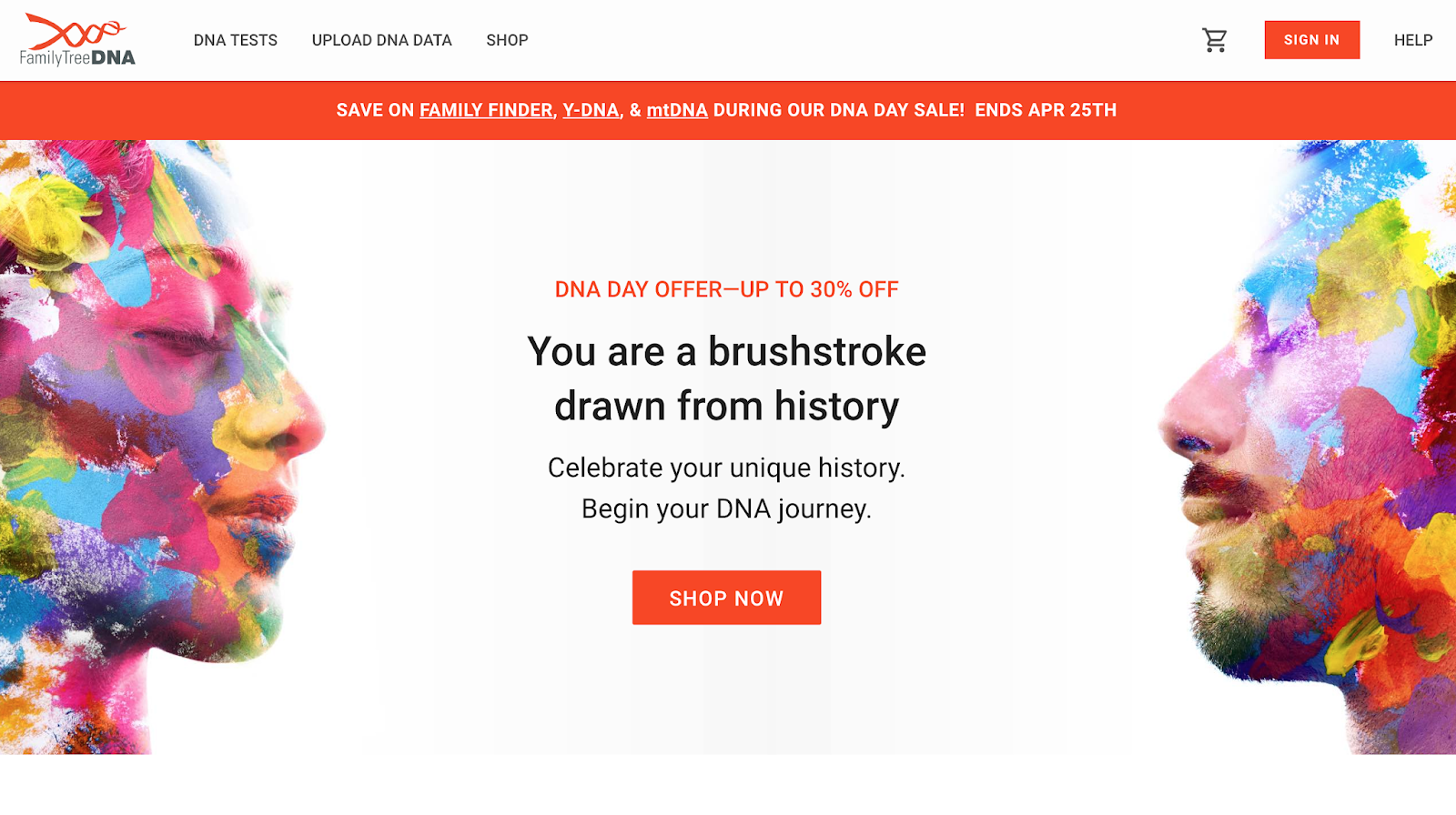
Task: Click the "You are a brushstroke" headline
Action: [726, 352]
